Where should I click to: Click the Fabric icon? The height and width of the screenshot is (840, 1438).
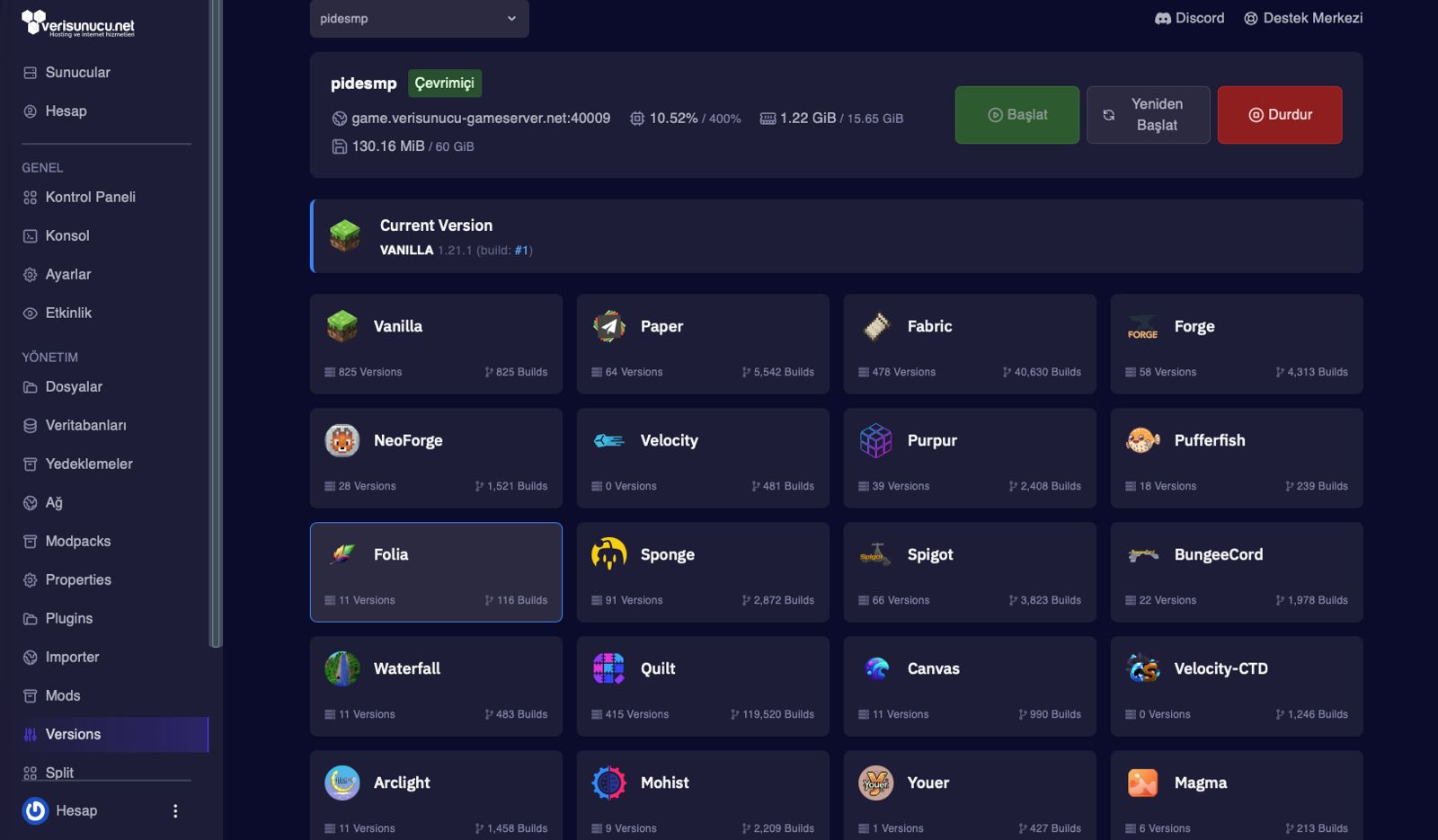pos(876,326)
